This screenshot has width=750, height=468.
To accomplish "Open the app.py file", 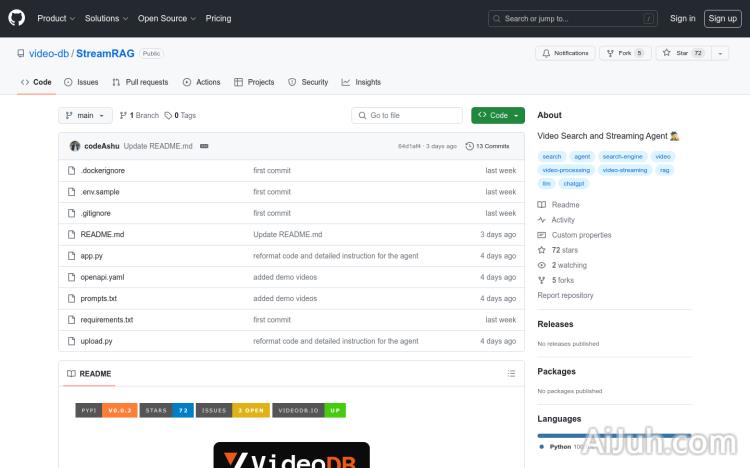I will coord(92,256).
